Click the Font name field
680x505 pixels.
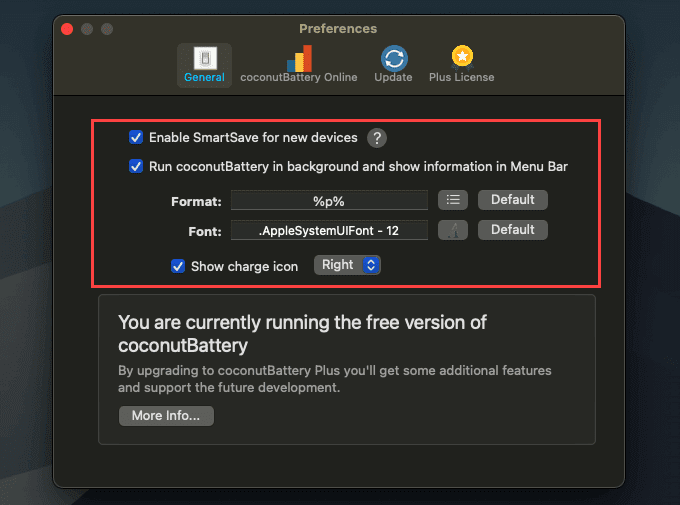(x=329, y=230)
